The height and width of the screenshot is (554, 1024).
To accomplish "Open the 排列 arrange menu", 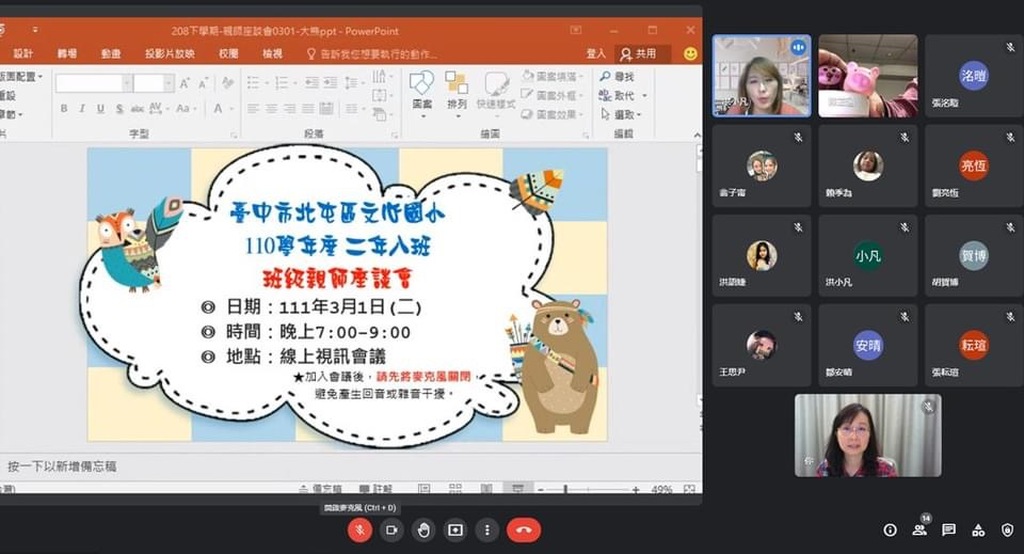I will pyautogui.click(x=456, y=93).
